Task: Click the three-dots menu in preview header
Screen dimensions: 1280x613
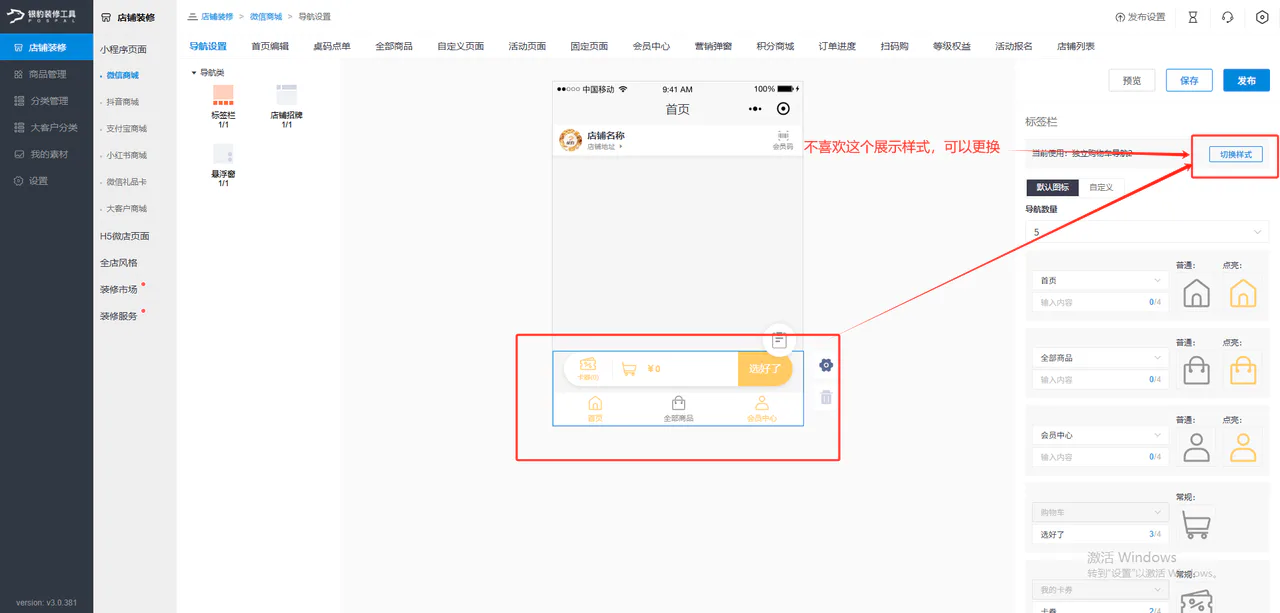Action: [x=755, y=108]
